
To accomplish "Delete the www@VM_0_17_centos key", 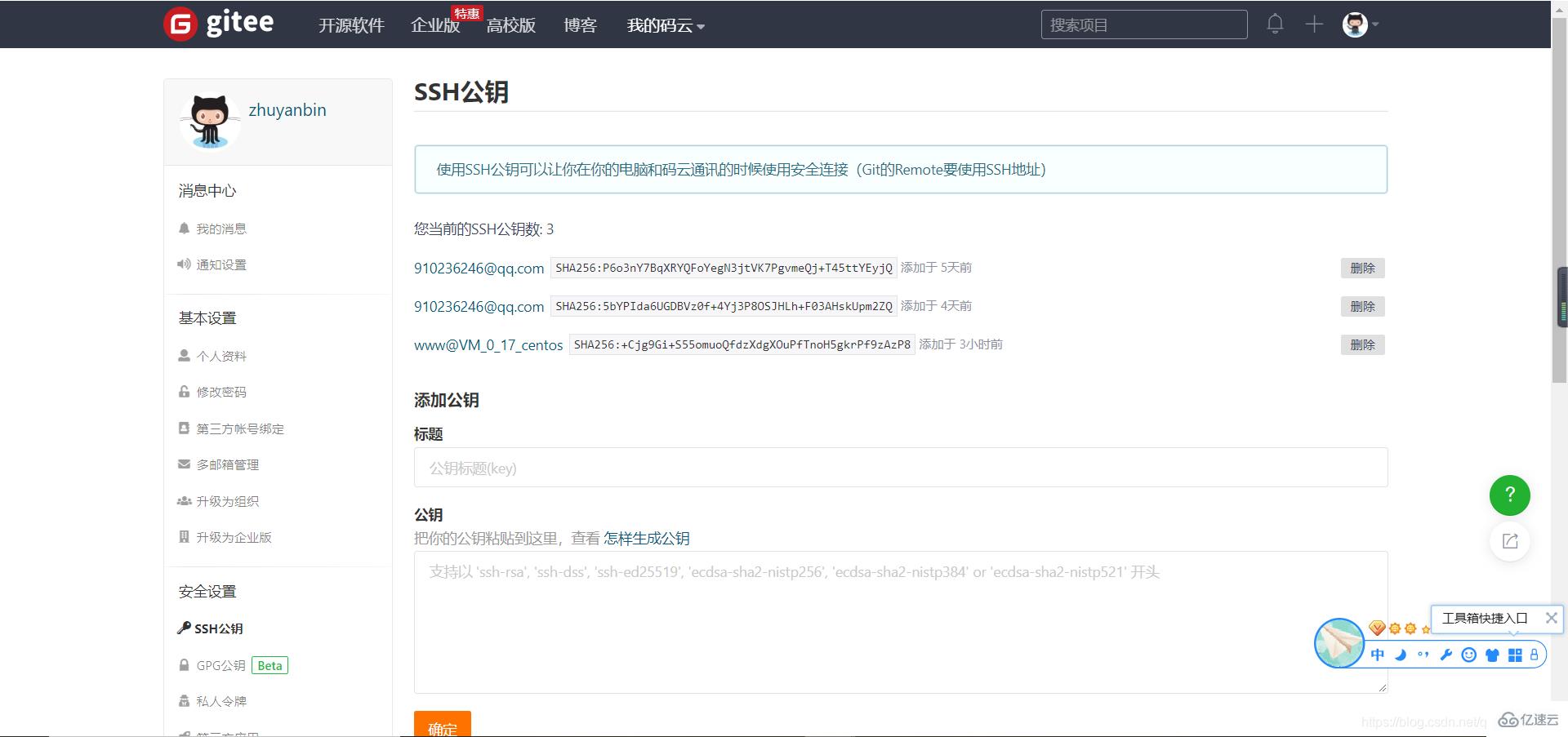I will click(x=1362, y=344).
